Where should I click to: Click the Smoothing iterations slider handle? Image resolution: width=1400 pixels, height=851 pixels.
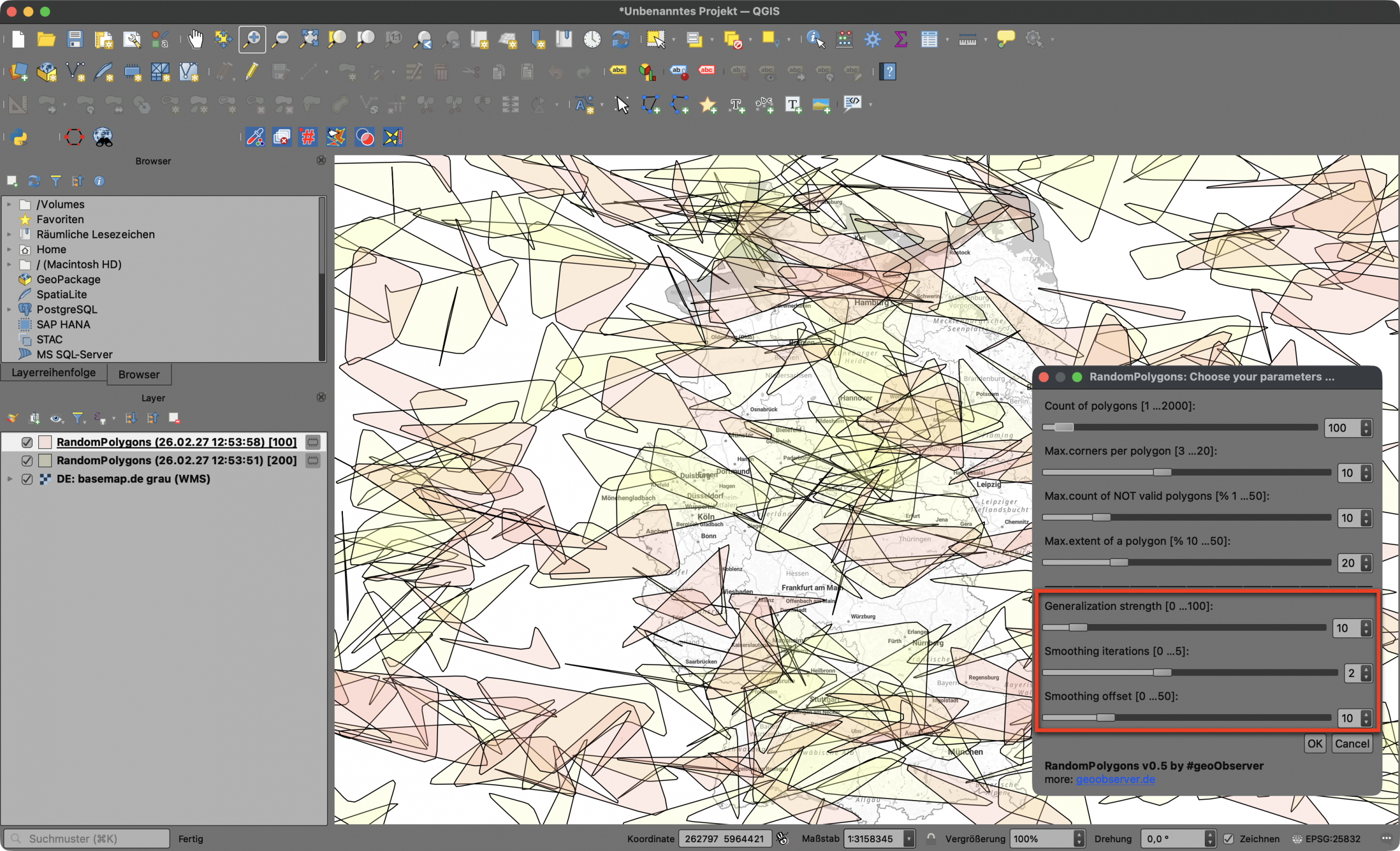(1162, 673)
